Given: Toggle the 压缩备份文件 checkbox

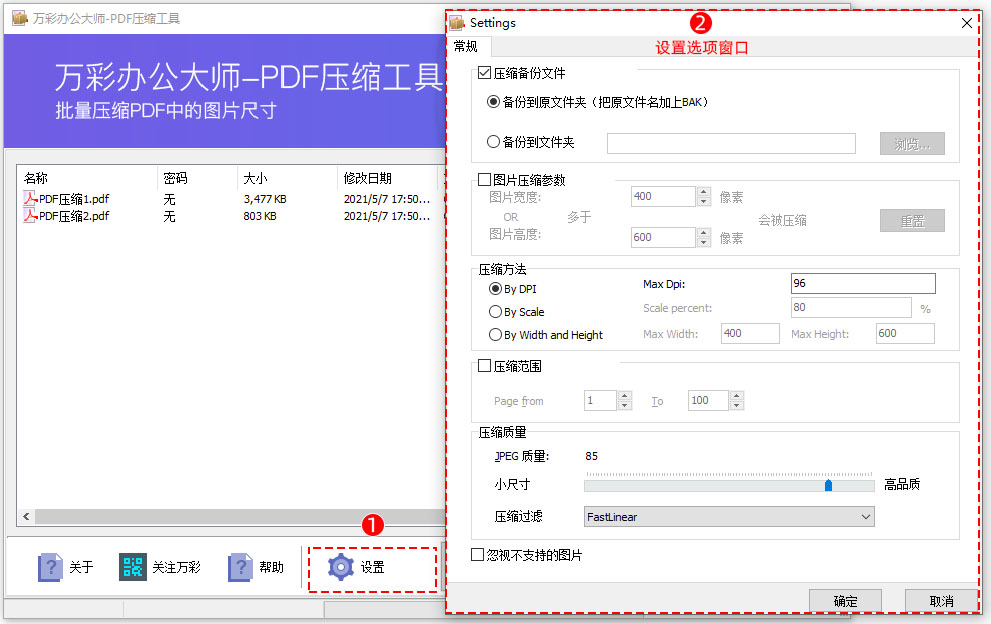Looking at the screenshot, I should (x=485, y=73).
